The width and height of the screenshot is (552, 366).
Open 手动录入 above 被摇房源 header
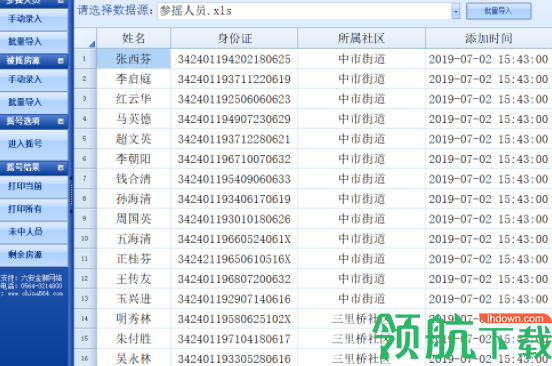click(34, 19)
